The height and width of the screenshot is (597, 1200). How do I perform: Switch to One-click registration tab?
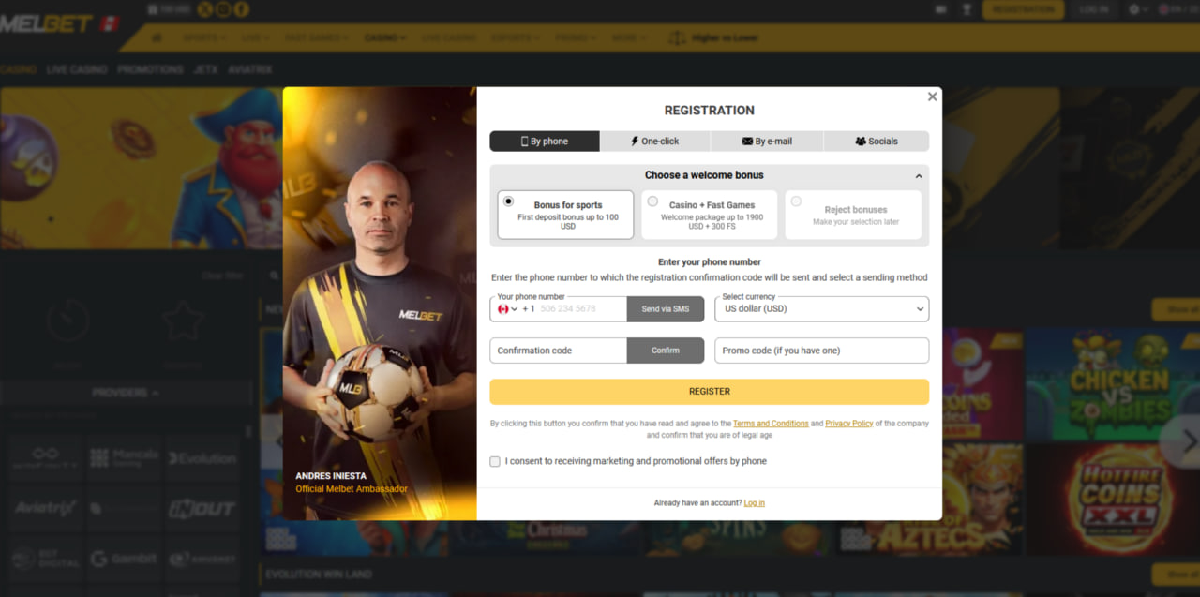655,141
